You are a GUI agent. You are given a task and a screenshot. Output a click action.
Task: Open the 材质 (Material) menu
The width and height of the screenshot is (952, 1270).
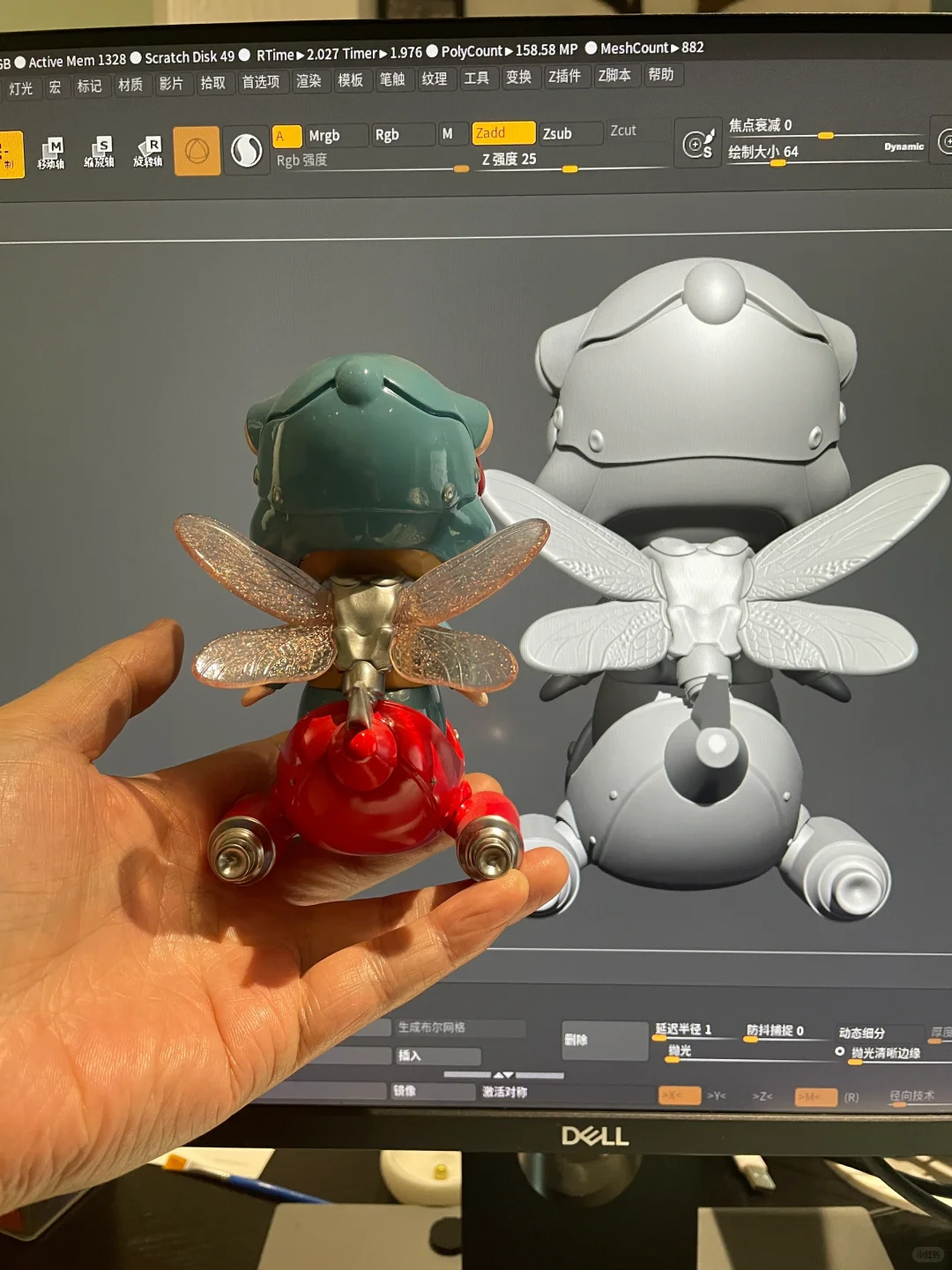tap(130, 85)
